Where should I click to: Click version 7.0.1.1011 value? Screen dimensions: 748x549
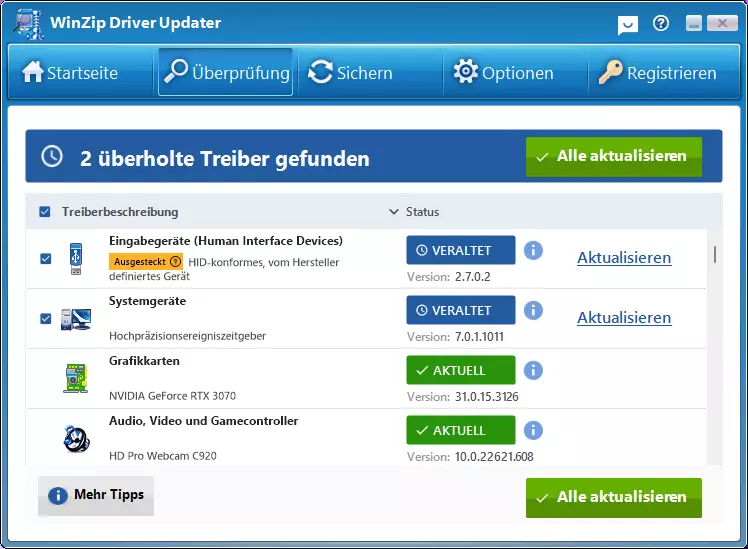[x=479, y=337]
